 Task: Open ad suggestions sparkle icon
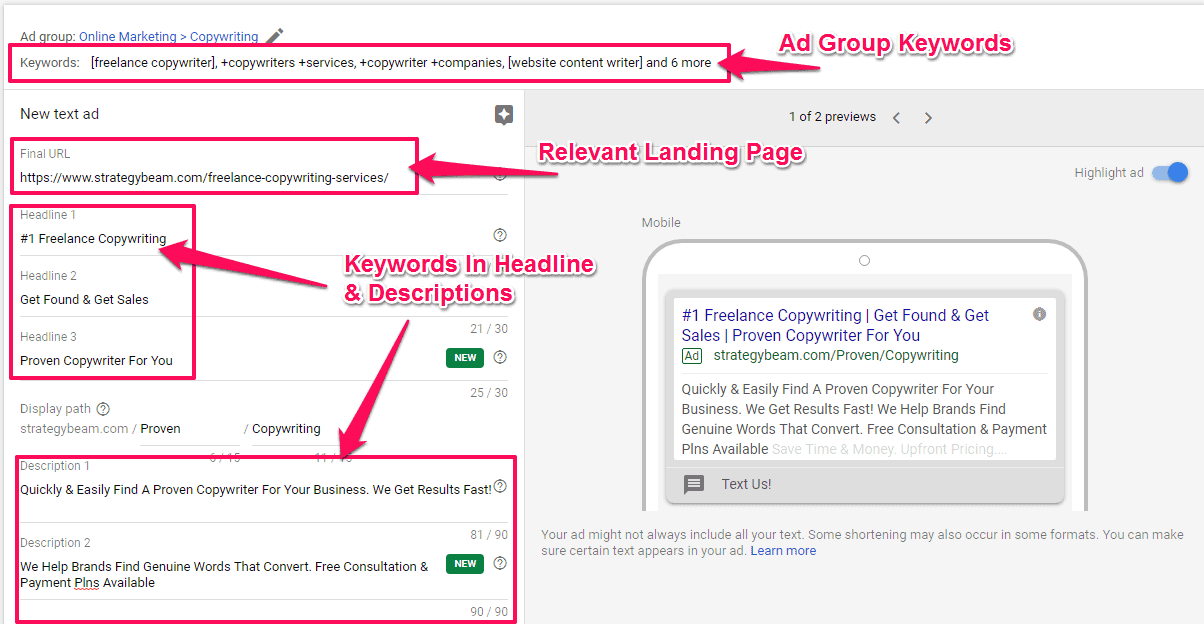click(504, 115)
